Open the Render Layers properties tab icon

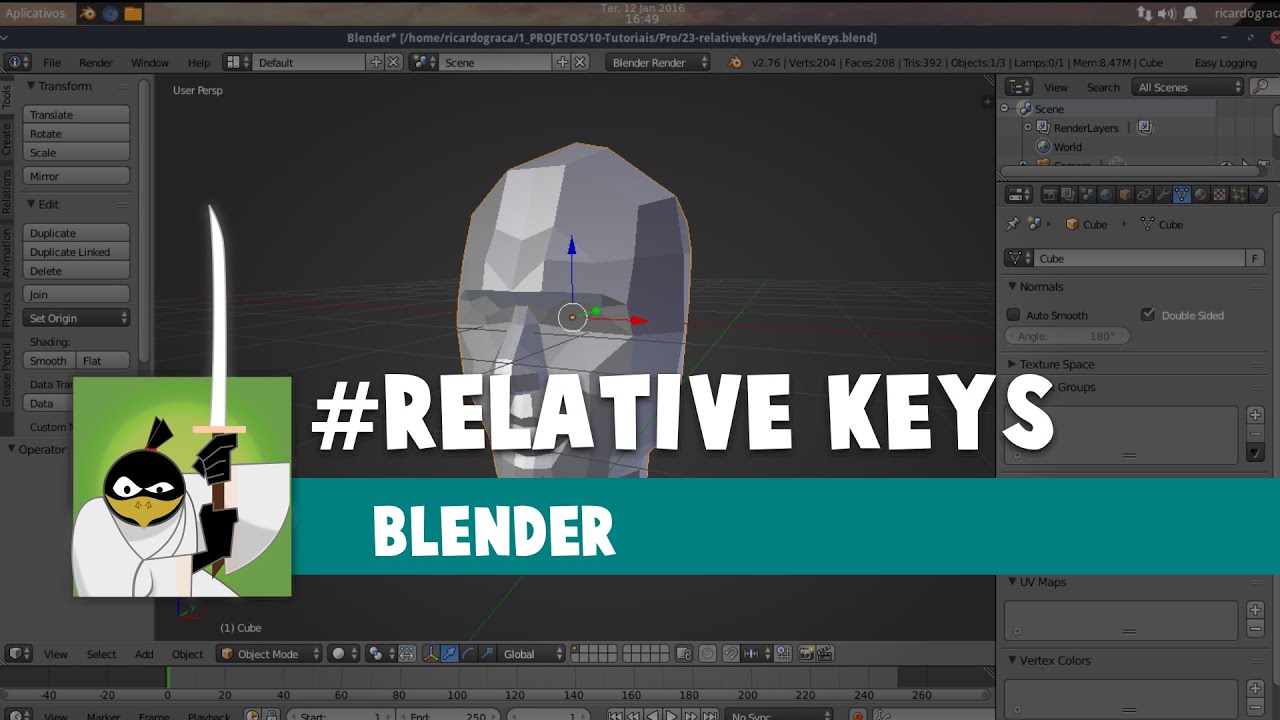click(x=1068, y=195)
